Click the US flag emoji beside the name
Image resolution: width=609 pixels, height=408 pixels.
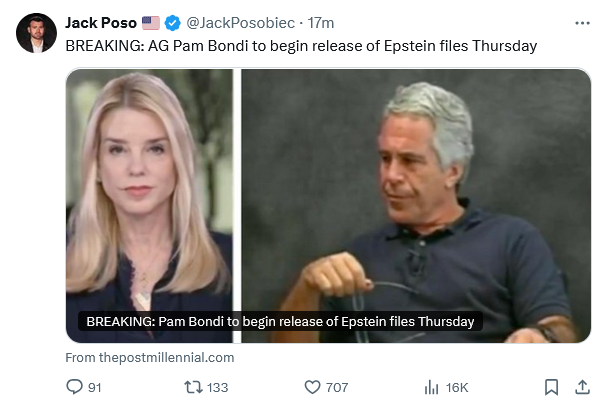[x=151, y=23]
